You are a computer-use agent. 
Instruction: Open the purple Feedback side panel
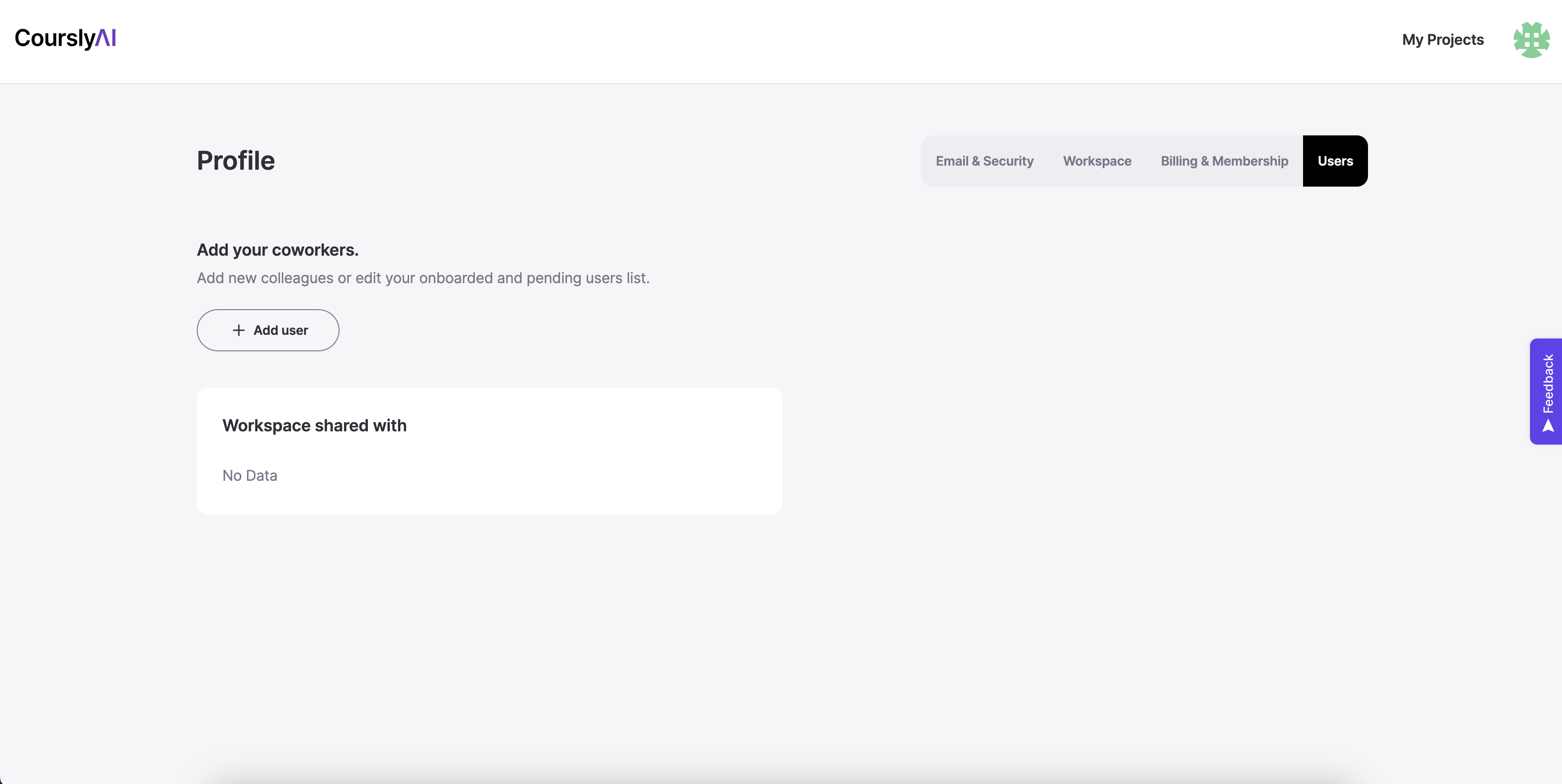1546,391
